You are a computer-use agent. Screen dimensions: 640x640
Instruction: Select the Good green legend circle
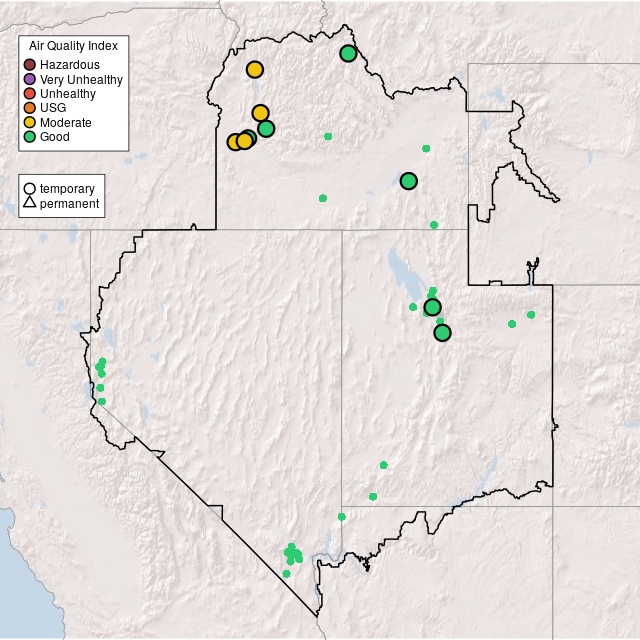coord(30,136)
